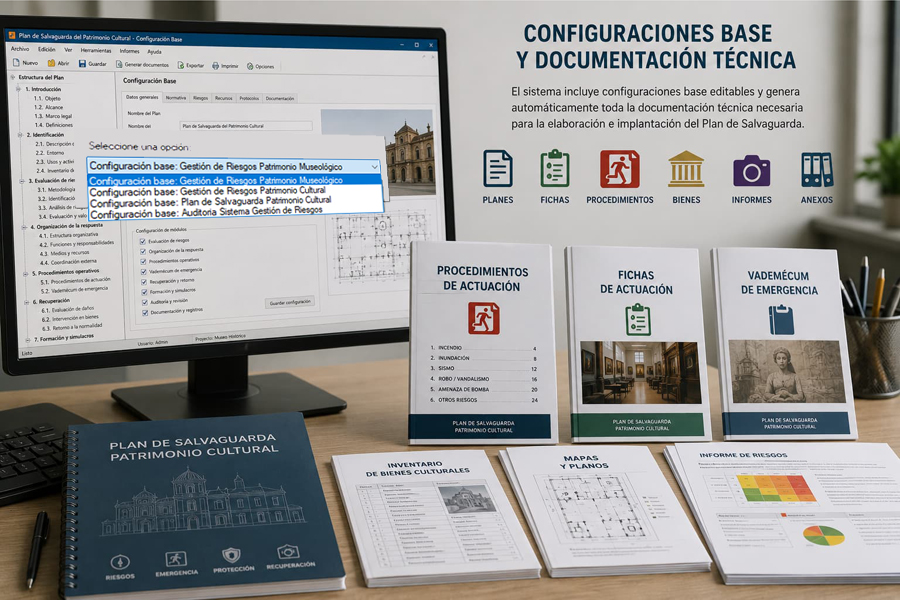Open the Herramientas menu

tap(96, 51)
